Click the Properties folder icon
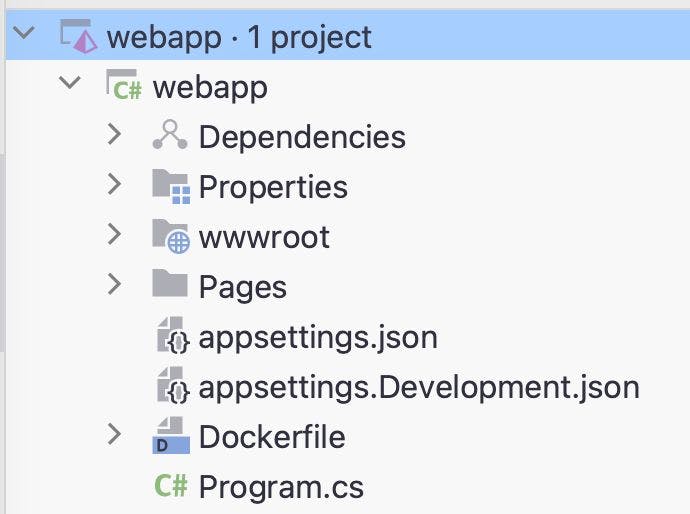 171,186
